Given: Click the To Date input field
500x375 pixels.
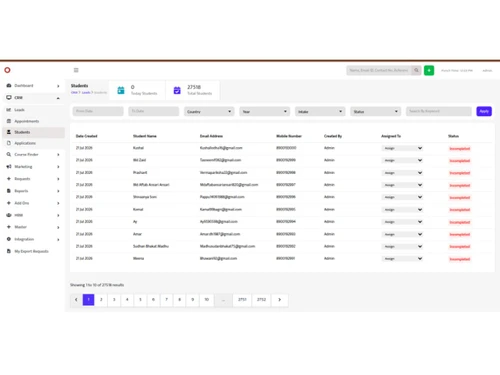Looking at the screenshot, I should click(154, 111).
